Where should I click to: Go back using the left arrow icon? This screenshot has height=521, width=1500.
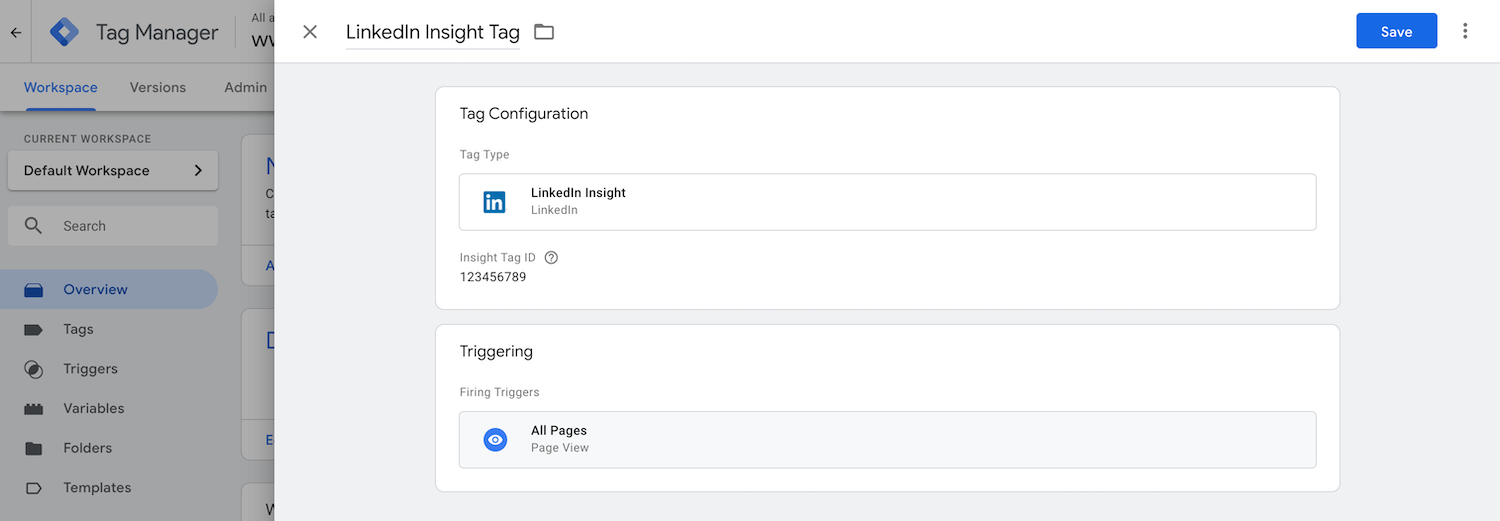point(15,32)
